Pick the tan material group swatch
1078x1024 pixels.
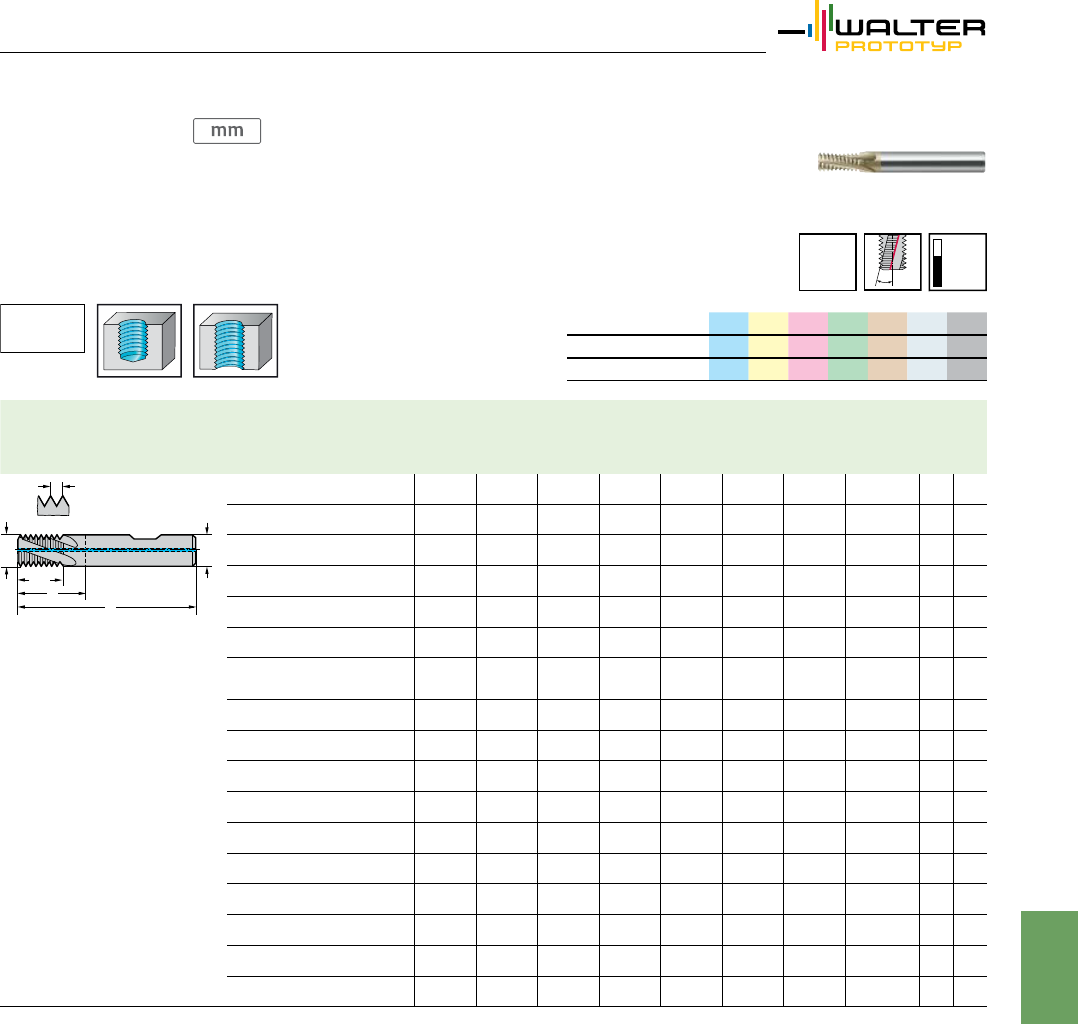[x=888, y=346]
